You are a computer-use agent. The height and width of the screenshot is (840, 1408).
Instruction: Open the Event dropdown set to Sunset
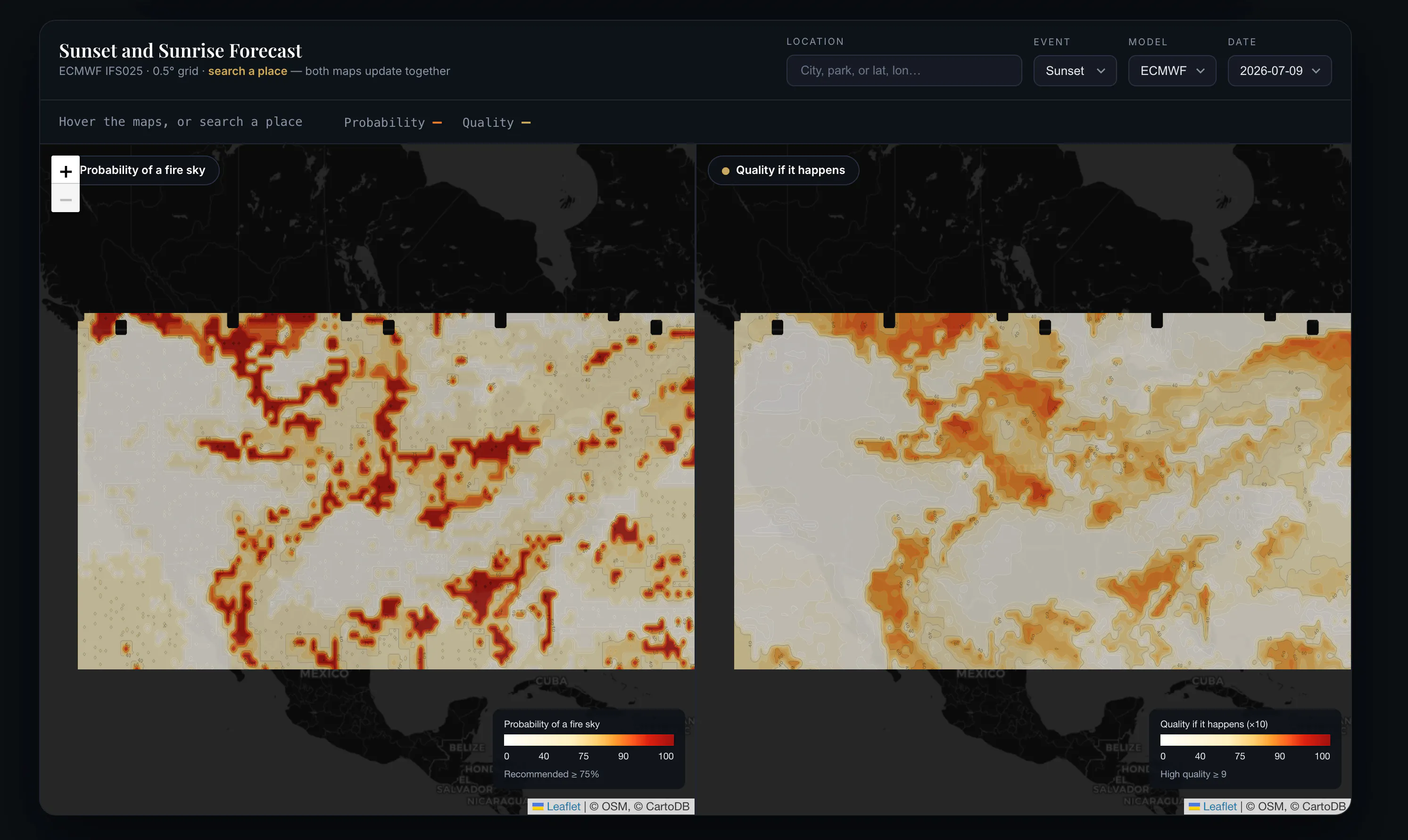tap(1075, 71)
